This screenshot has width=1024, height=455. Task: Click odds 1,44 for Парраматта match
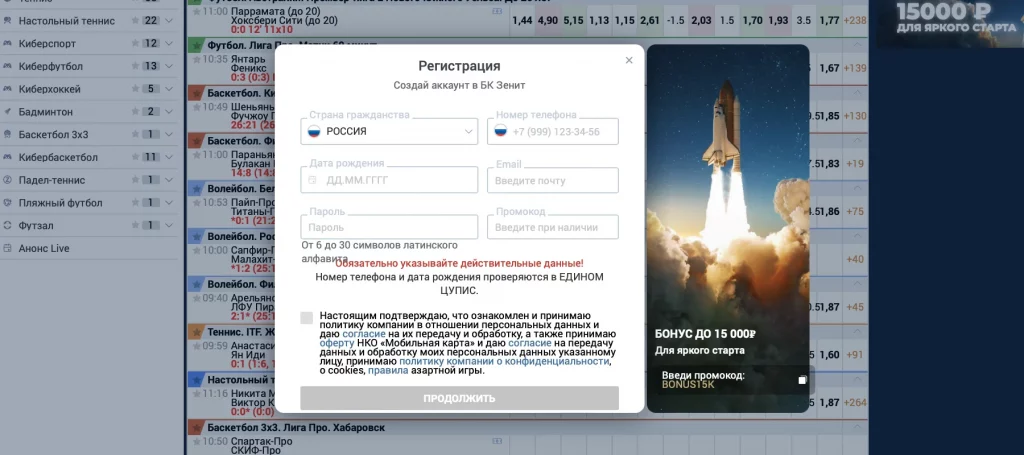[x=522, y=21]
